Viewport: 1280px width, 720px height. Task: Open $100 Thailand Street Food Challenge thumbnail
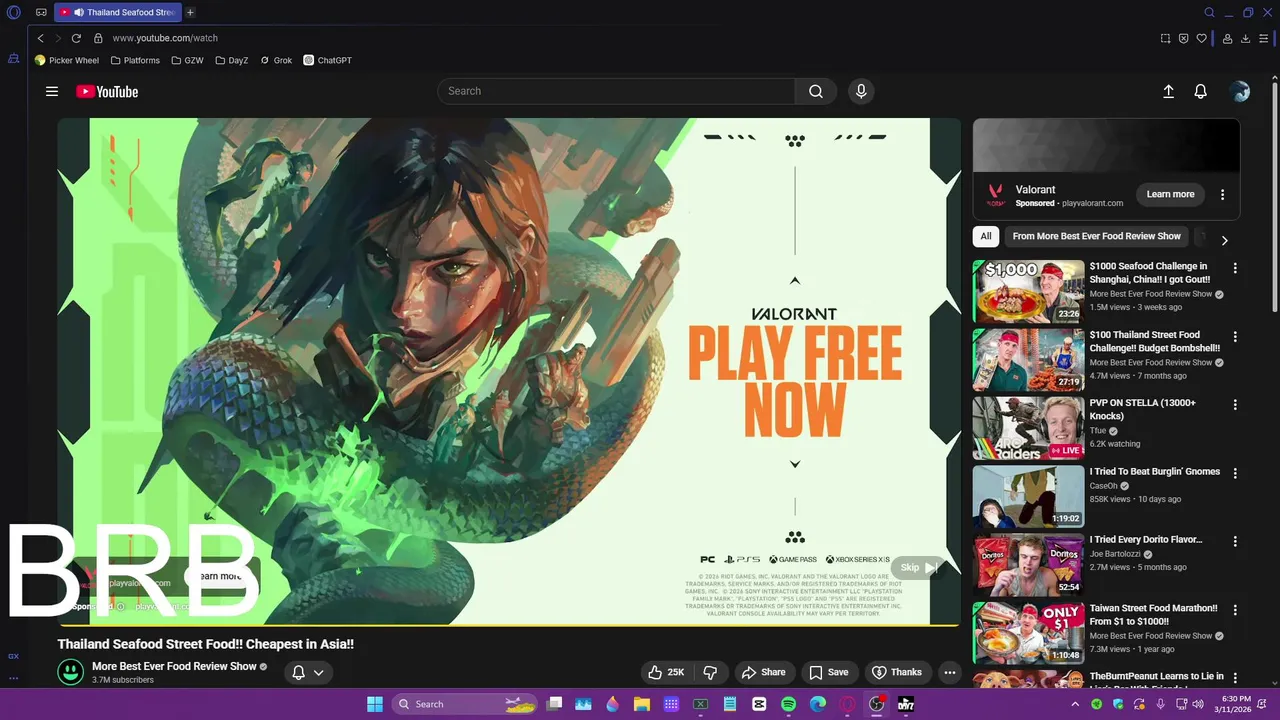coord(1028,359)
